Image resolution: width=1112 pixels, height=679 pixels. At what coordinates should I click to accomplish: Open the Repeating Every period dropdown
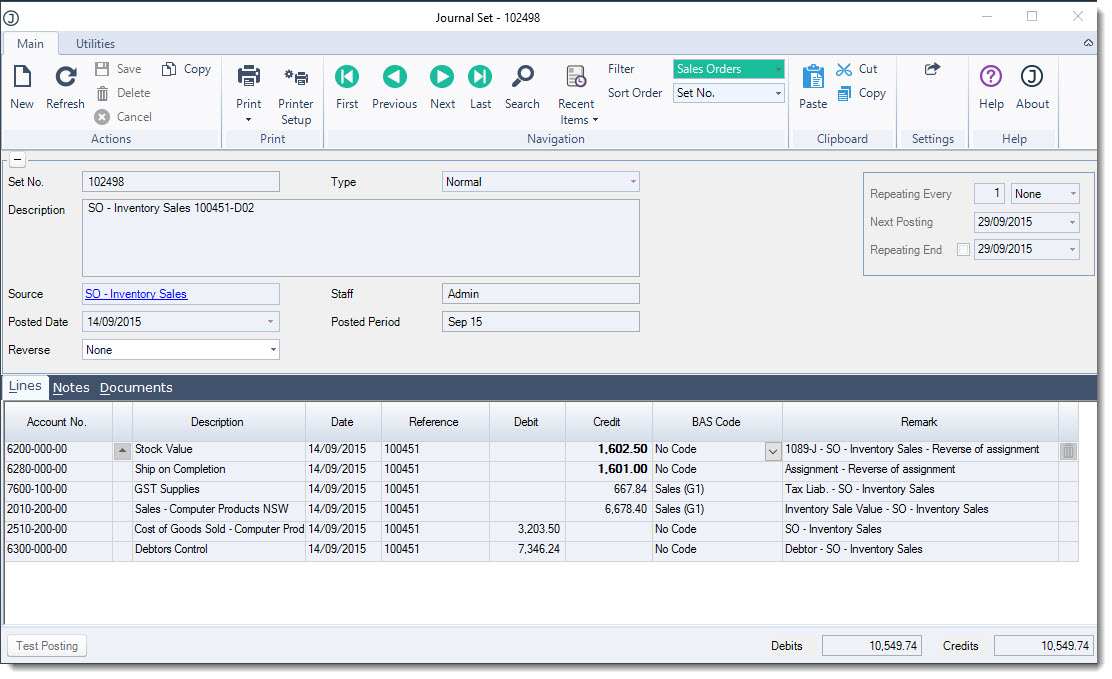[x=1045, y=194]
